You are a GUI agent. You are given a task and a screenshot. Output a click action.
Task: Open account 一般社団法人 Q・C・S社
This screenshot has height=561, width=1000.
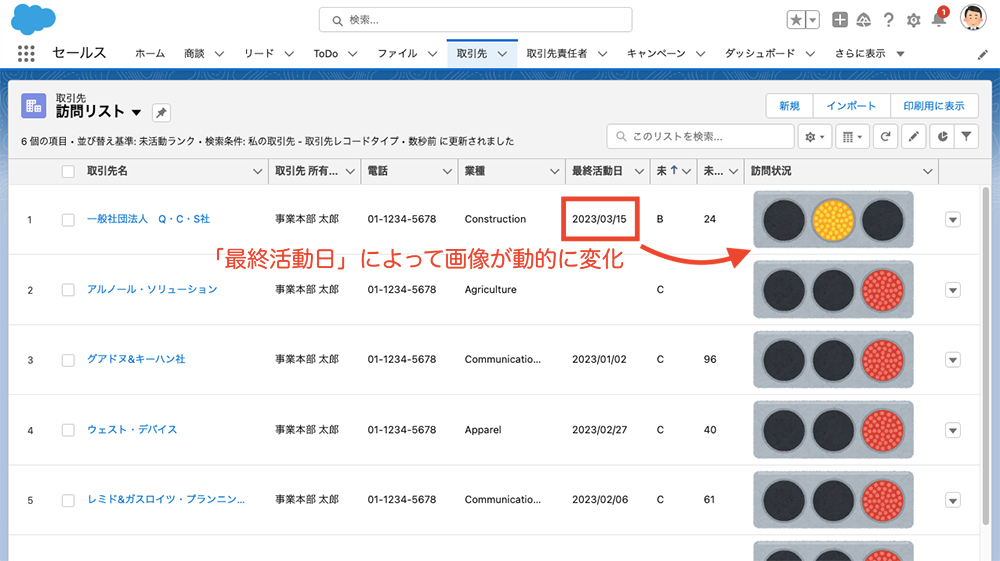149,219
